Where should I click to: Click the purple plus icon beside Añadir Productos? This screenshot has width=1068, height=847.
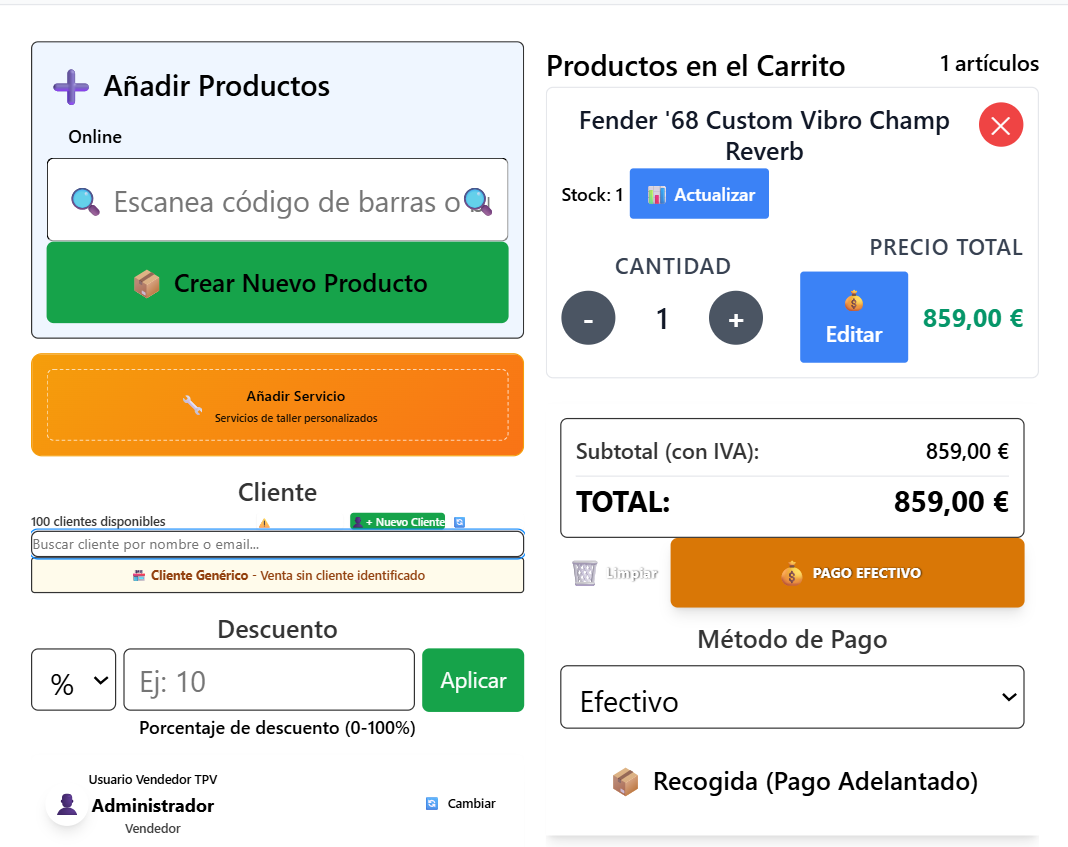(71, 87)
